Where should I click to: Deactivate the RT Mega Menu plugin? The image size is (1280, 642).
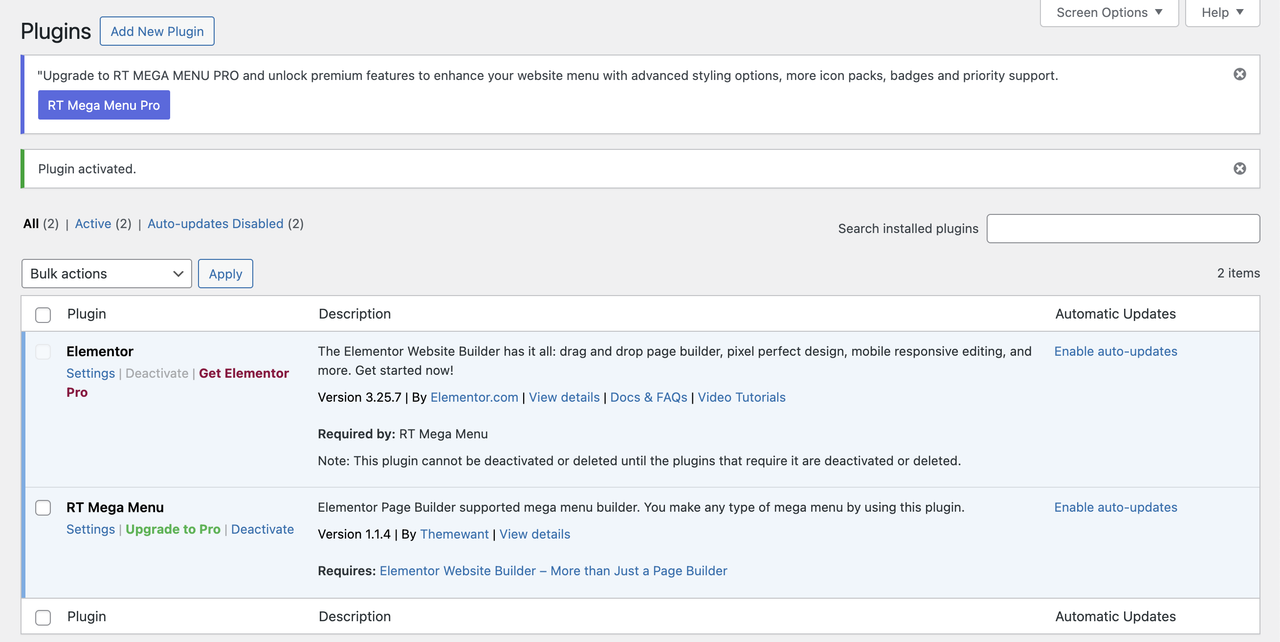[262, 529]
